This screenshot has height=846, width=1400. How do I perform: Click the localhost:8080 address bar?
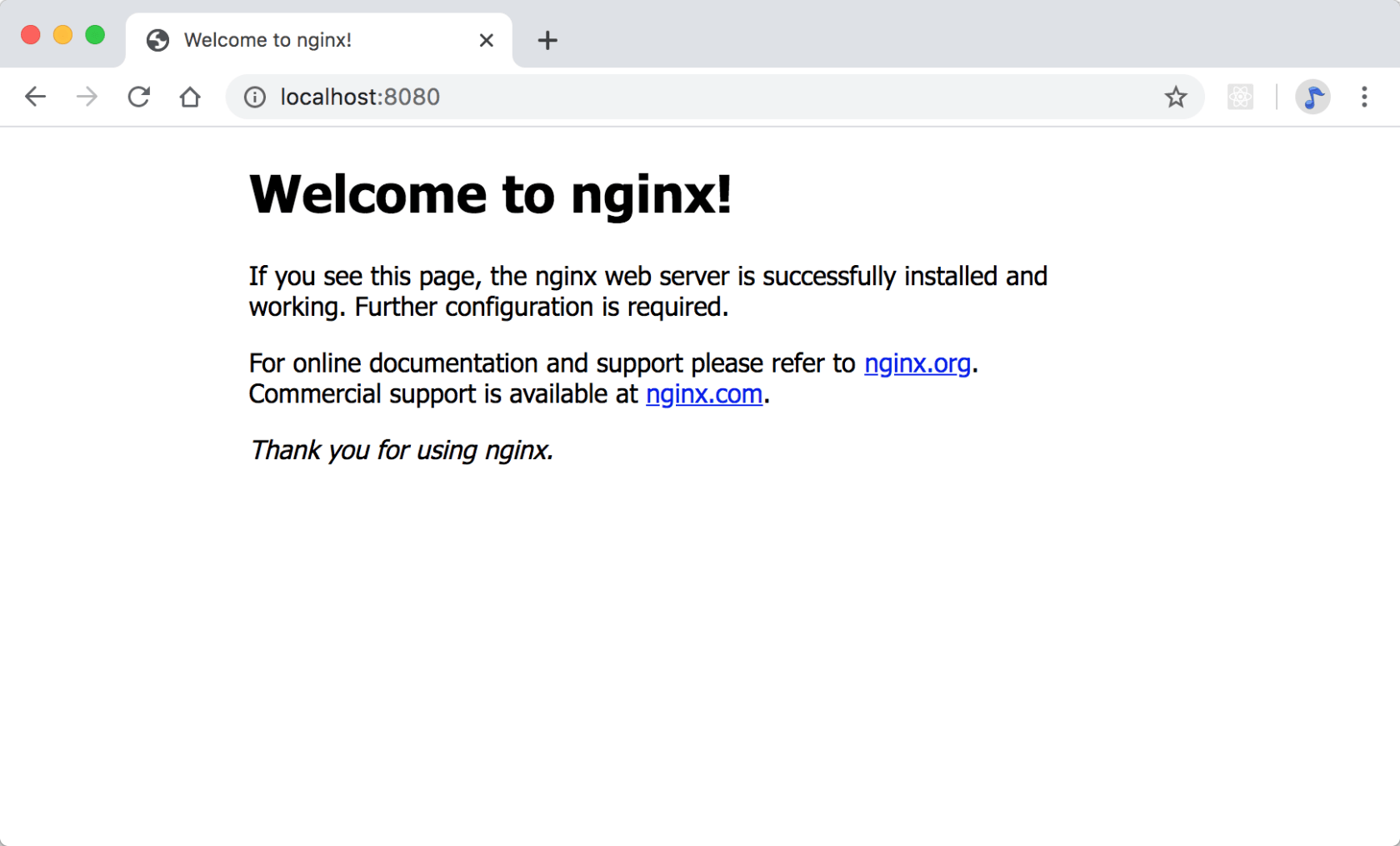715,97
